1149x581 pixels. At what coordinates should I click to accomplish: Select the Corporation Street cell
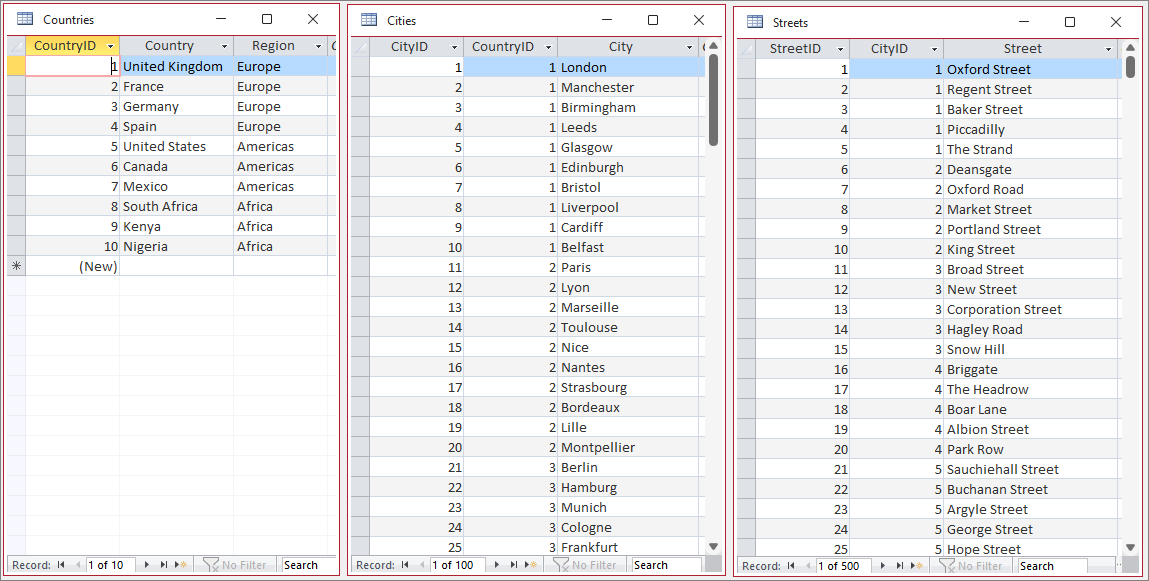click(1032, 309)
